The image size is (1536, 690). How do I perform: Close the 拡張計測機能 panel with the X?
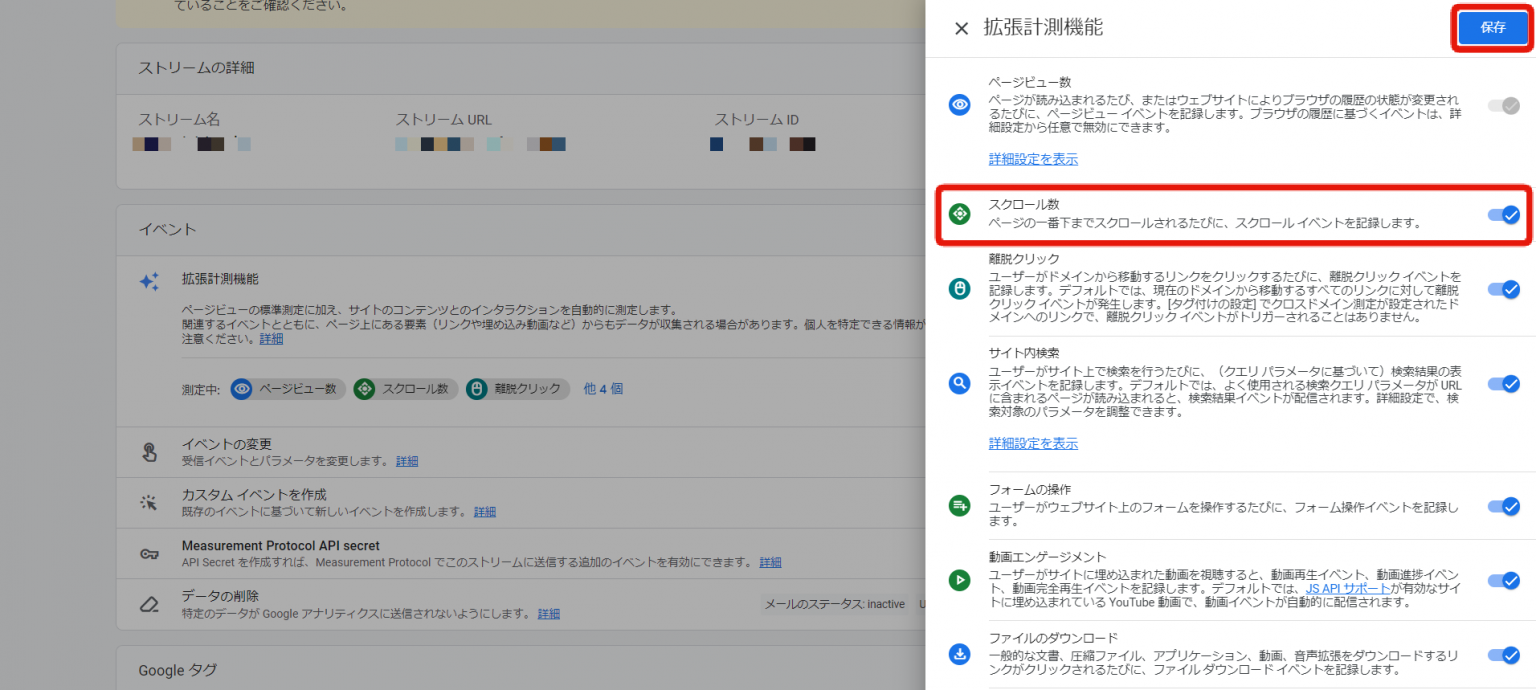click(960, 28)
